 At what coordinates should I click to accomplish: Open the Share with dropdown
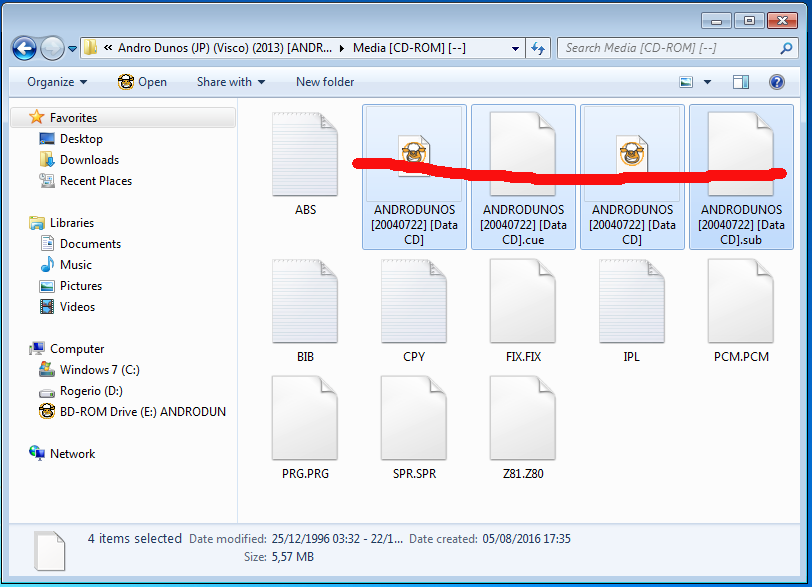tap(230, 82)
